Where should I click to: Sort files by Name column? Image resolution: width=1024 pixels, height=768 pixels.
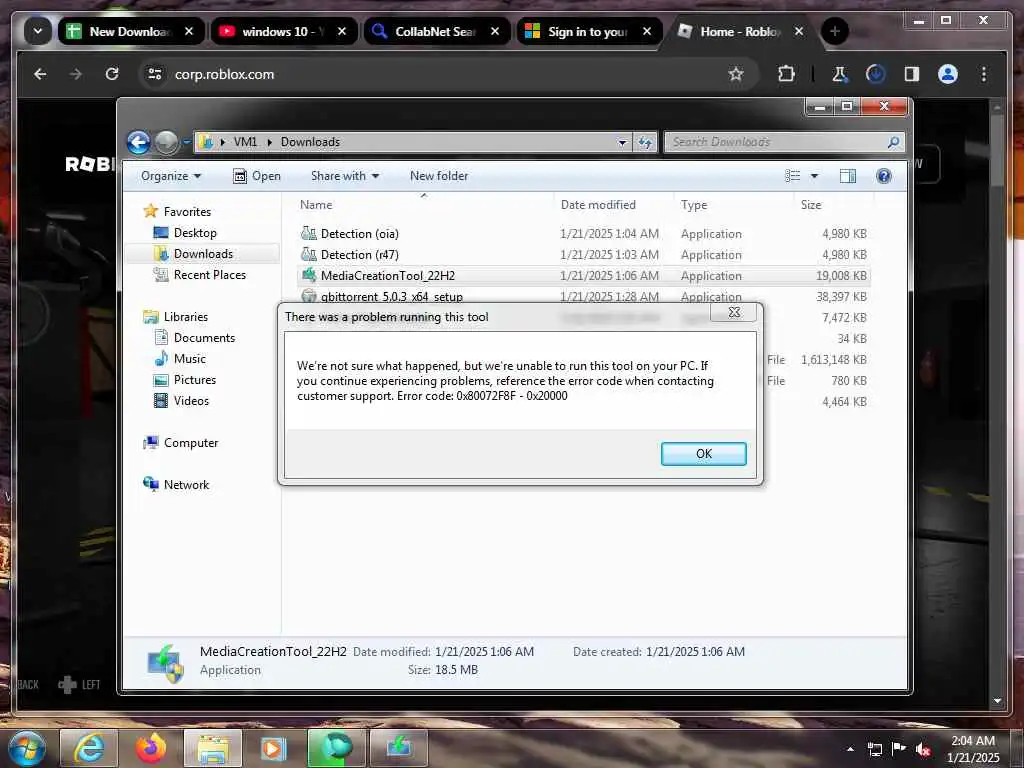click(x=316, y=204)
